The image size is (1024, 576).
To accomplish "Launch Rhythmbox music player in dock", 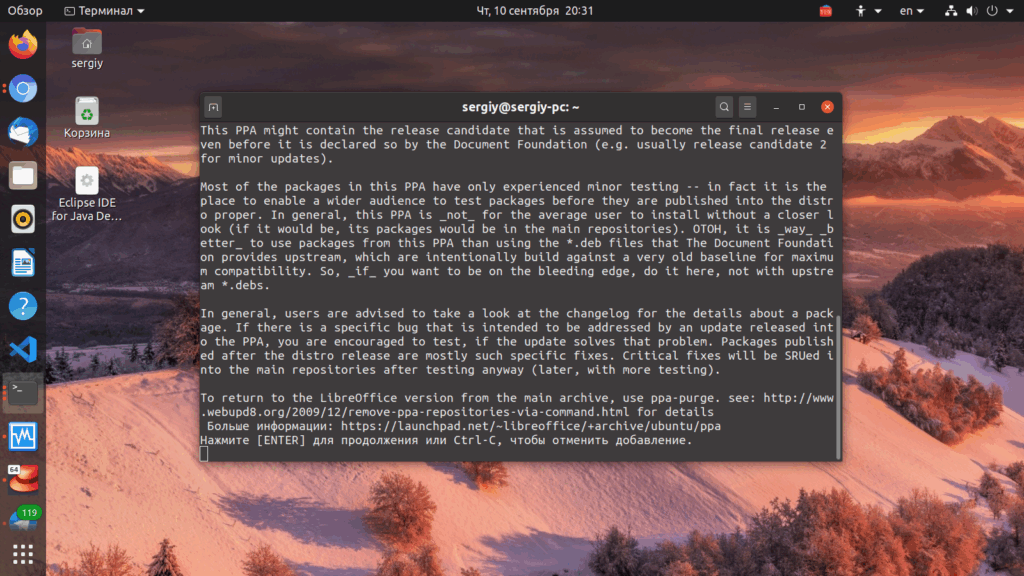I will point(23,219).
